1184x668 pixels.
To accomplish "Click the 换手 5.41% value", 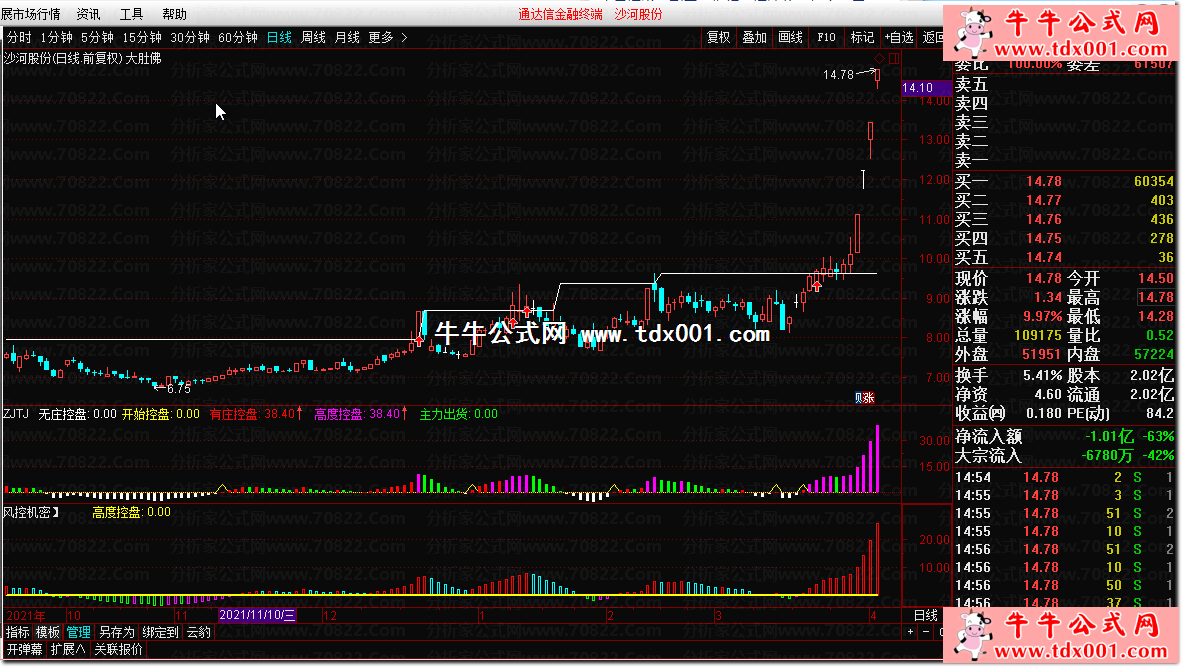I will point(1042,375).
